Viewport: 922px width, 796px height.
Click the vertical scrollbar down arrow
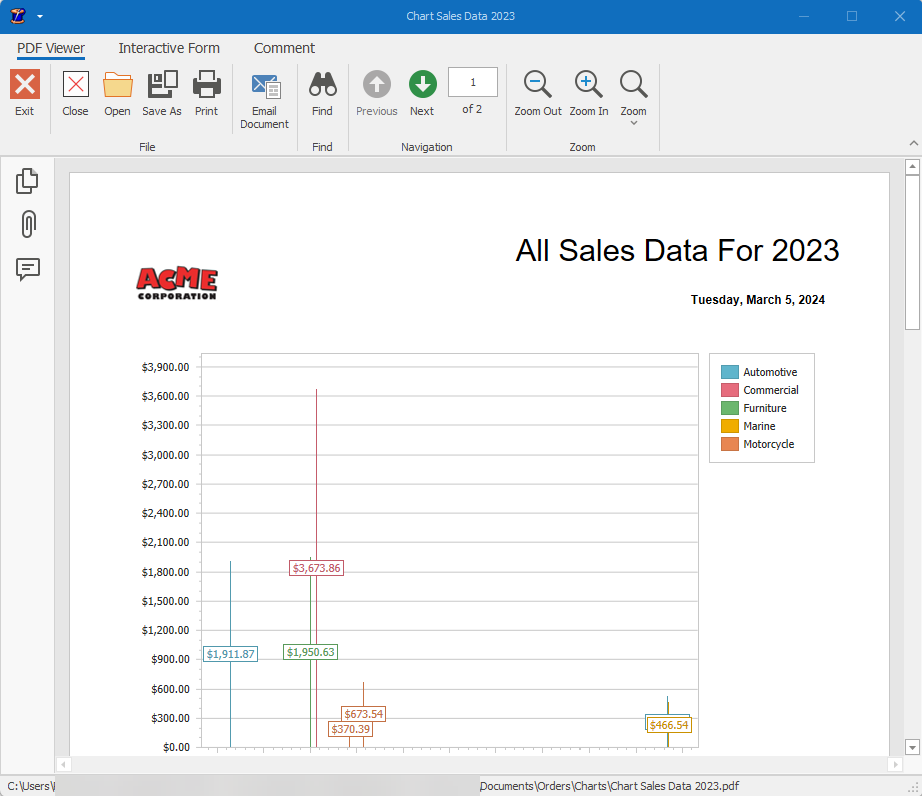[x=911, y=746]
